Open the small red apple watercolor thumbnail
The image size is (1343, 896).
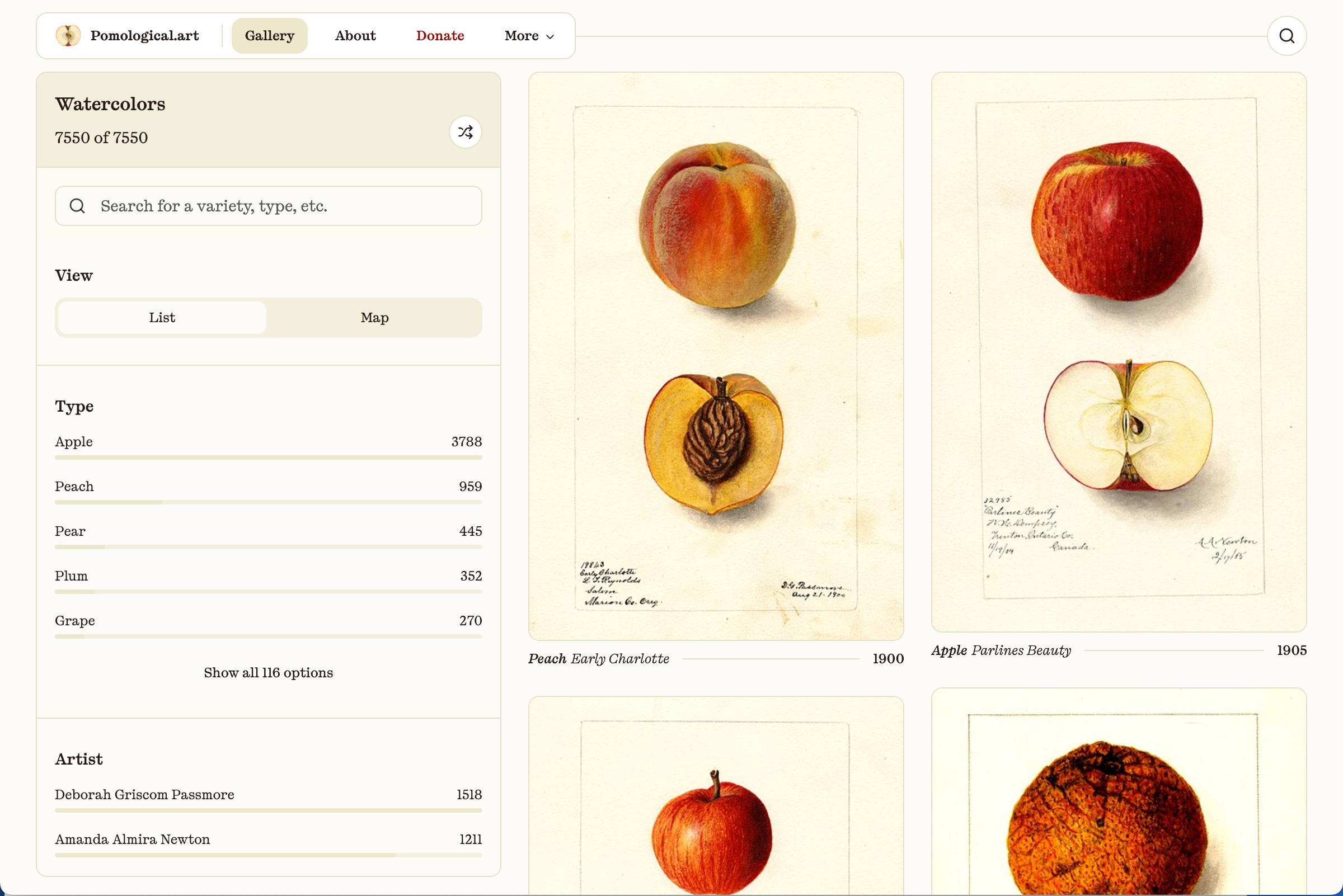click(716, 796)
